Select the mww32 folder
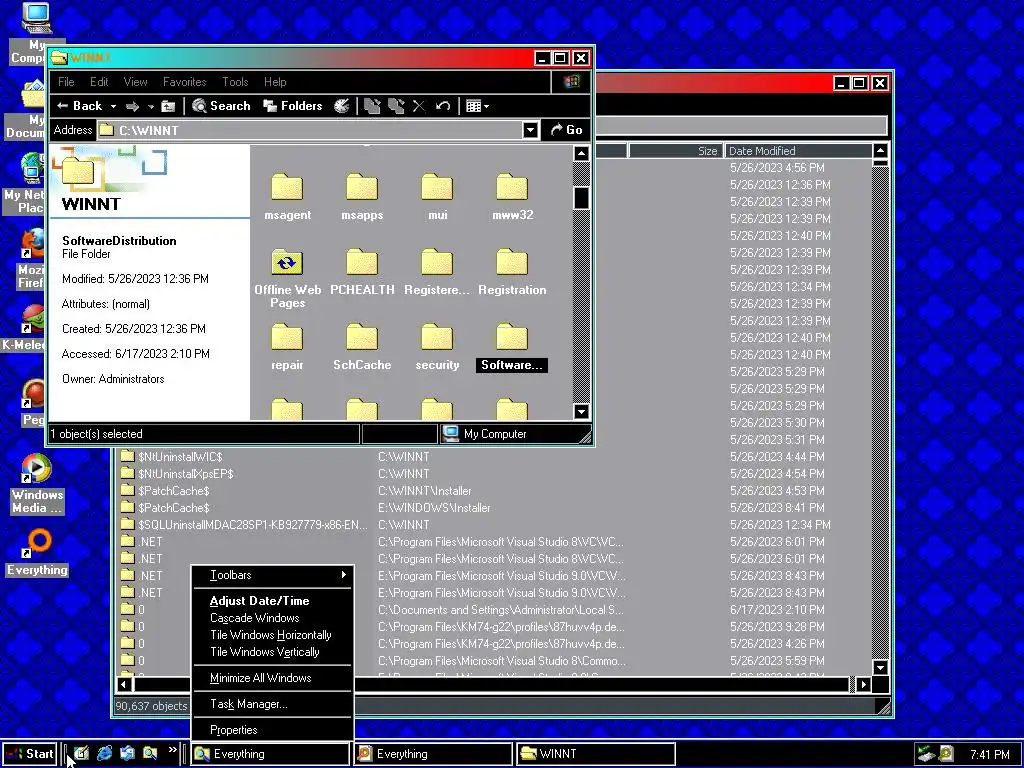 click(513, 197)
